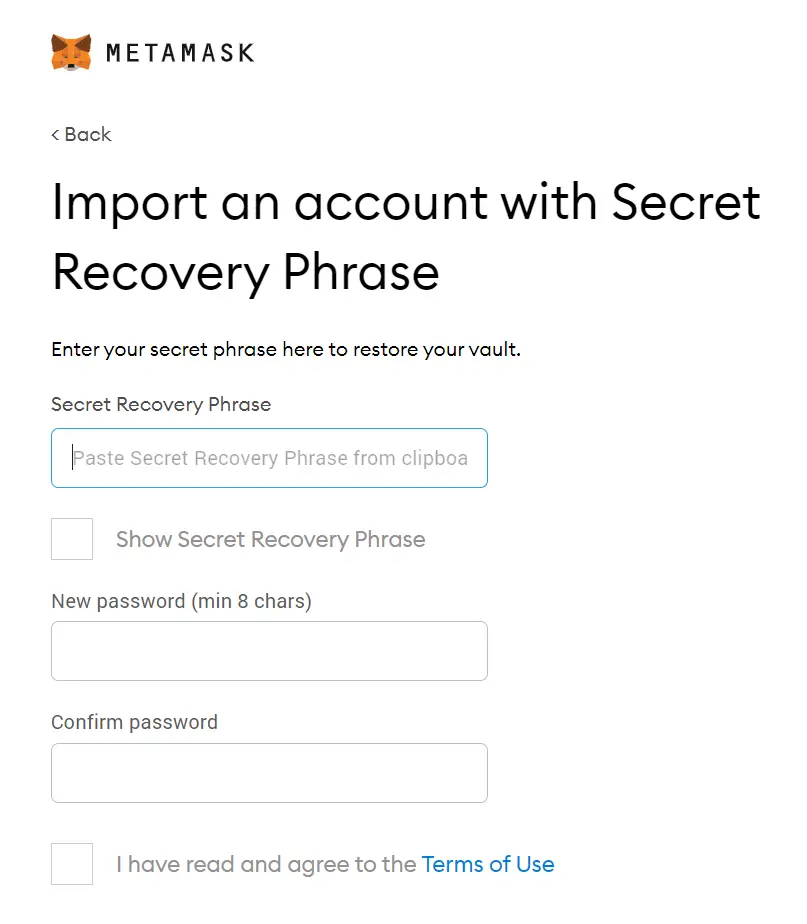Select the Confirm password input box
This screenshot has width=807, height=924.
coord(269,773)
